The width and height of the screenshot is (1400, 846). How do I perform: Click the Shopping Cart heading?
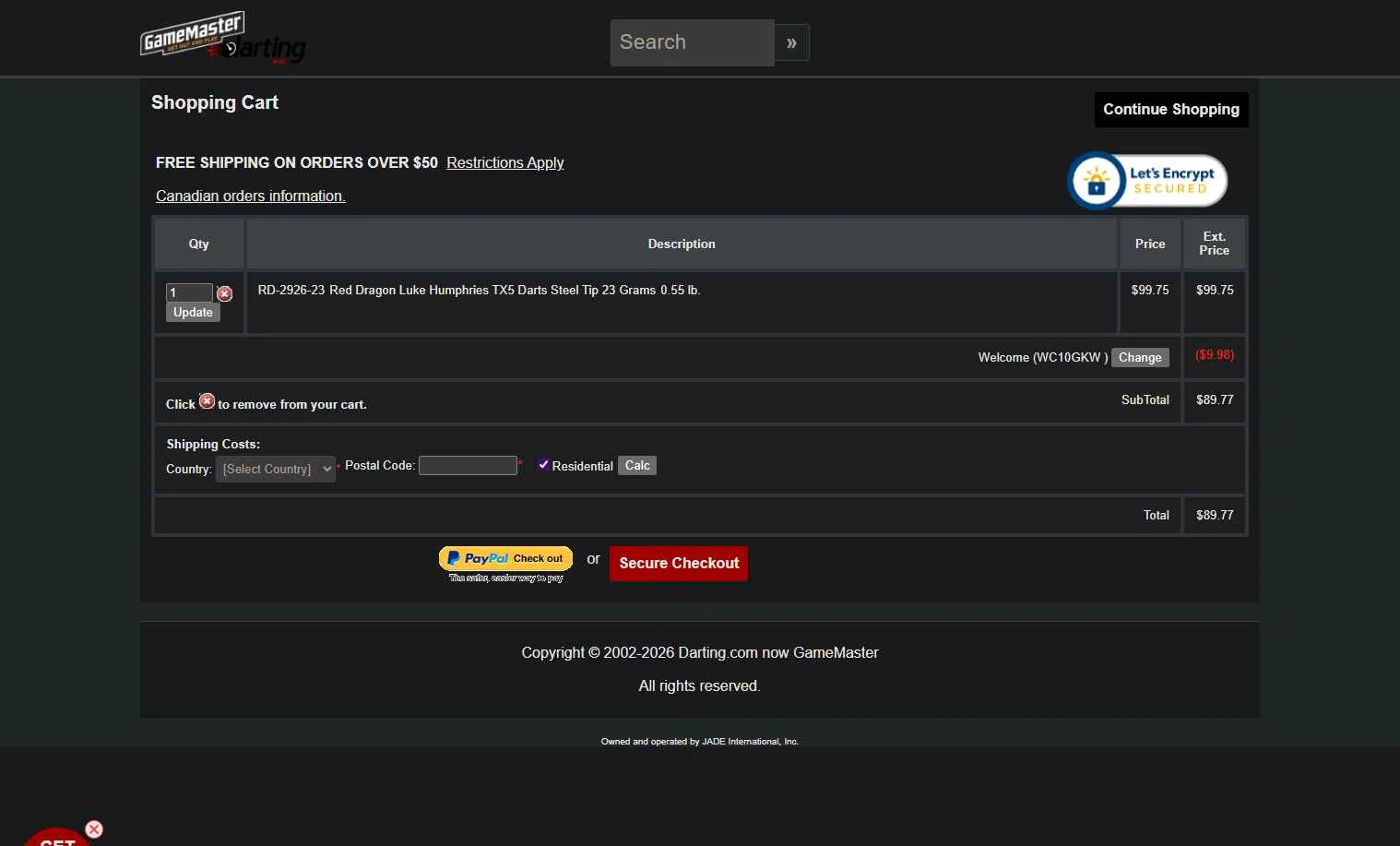coord(215,102)
